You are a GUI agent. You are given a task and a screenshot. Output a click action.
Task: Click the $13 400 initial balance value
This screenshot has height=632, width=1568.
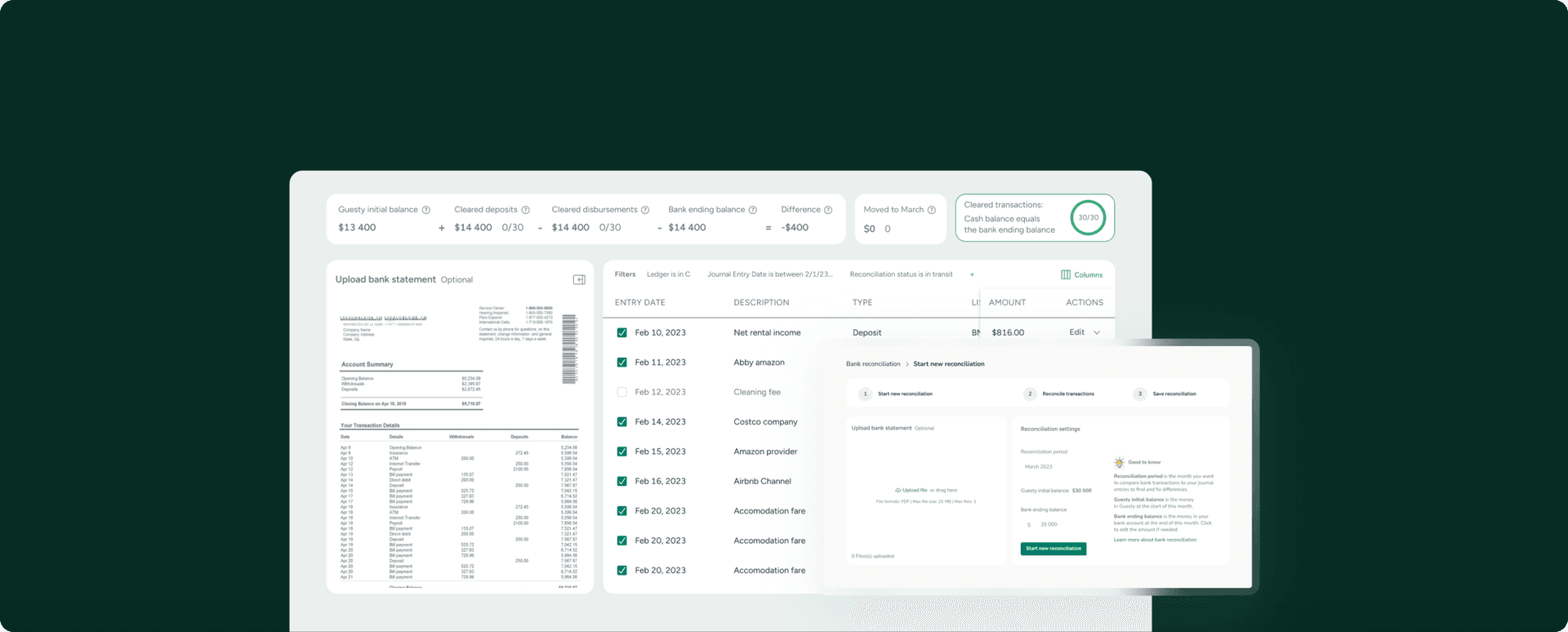click(x=357, y=228)
